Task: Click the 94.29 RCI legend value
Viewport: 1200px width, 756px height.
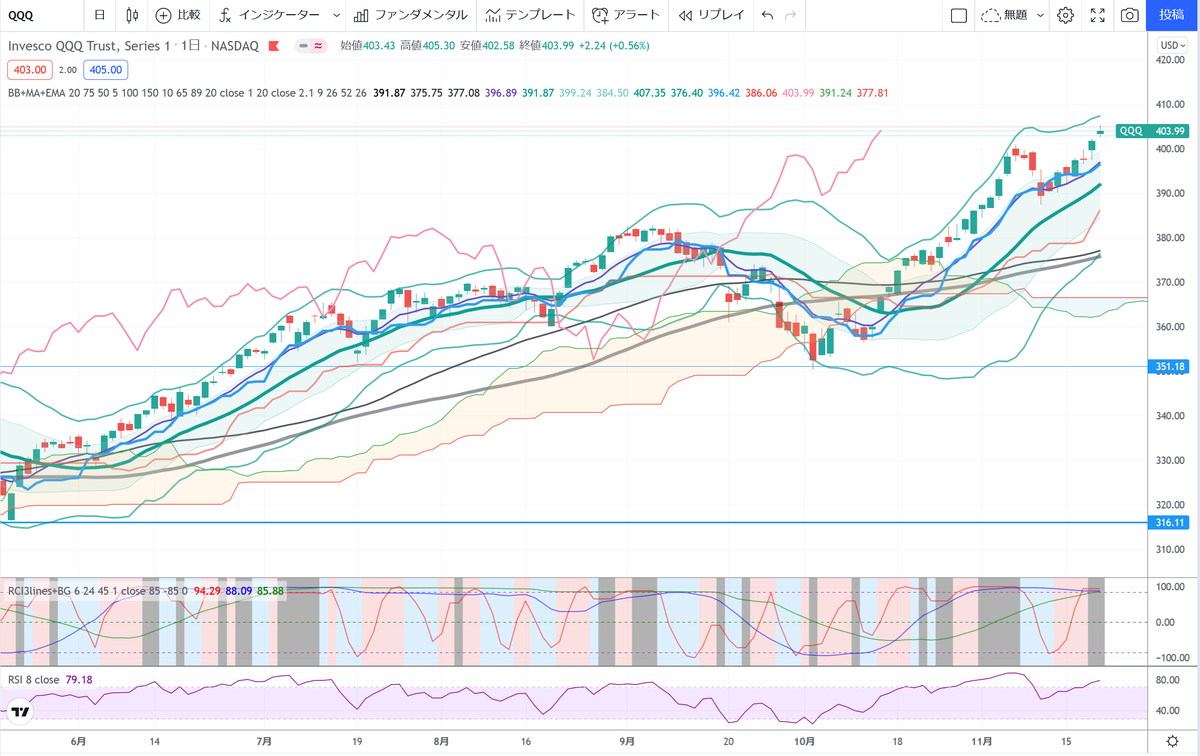Action: 207,590
